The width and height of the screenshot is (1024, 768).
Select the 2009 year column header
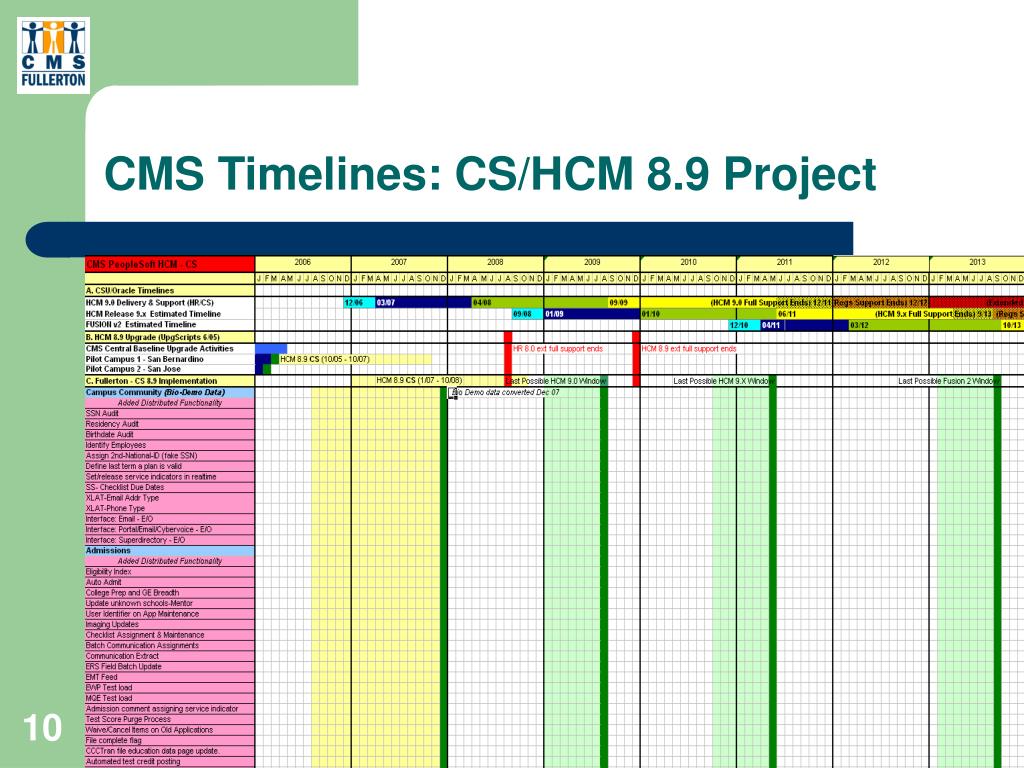592,263
